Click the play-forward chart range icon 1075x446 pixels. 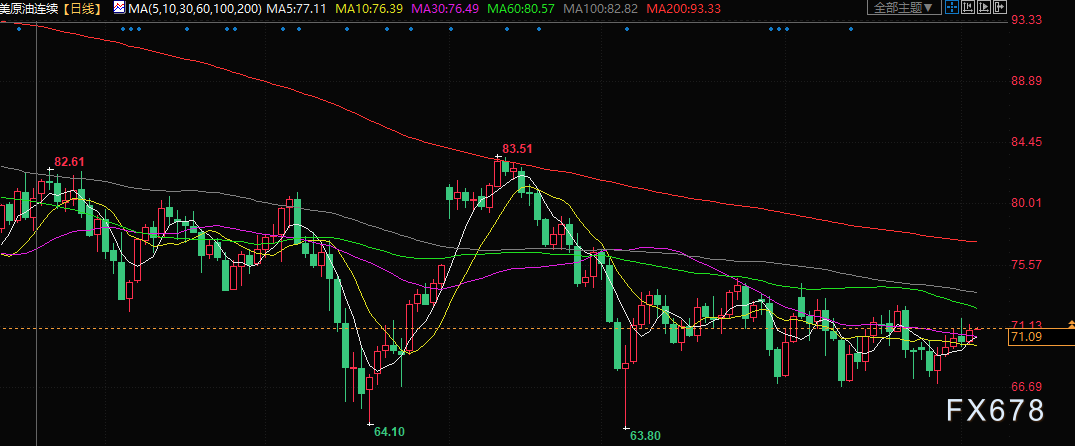984,7
